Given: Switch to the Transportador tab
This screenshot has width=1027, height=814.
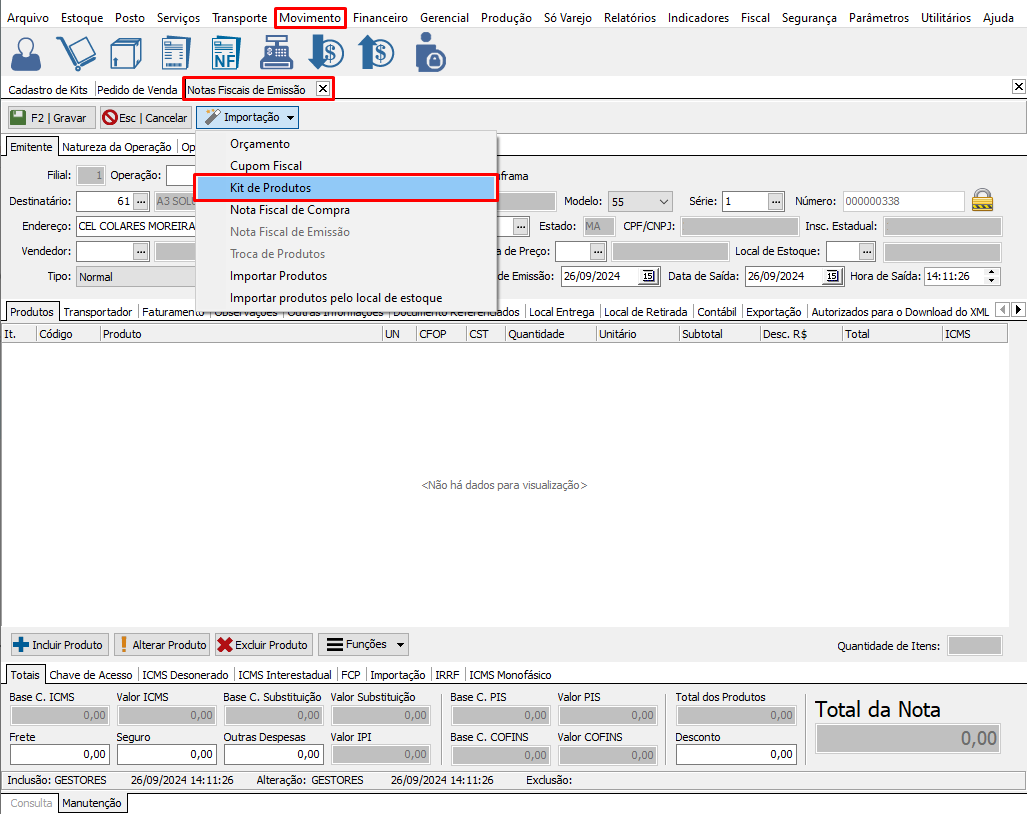Looking at the screenshot, I should click(98, 312).
